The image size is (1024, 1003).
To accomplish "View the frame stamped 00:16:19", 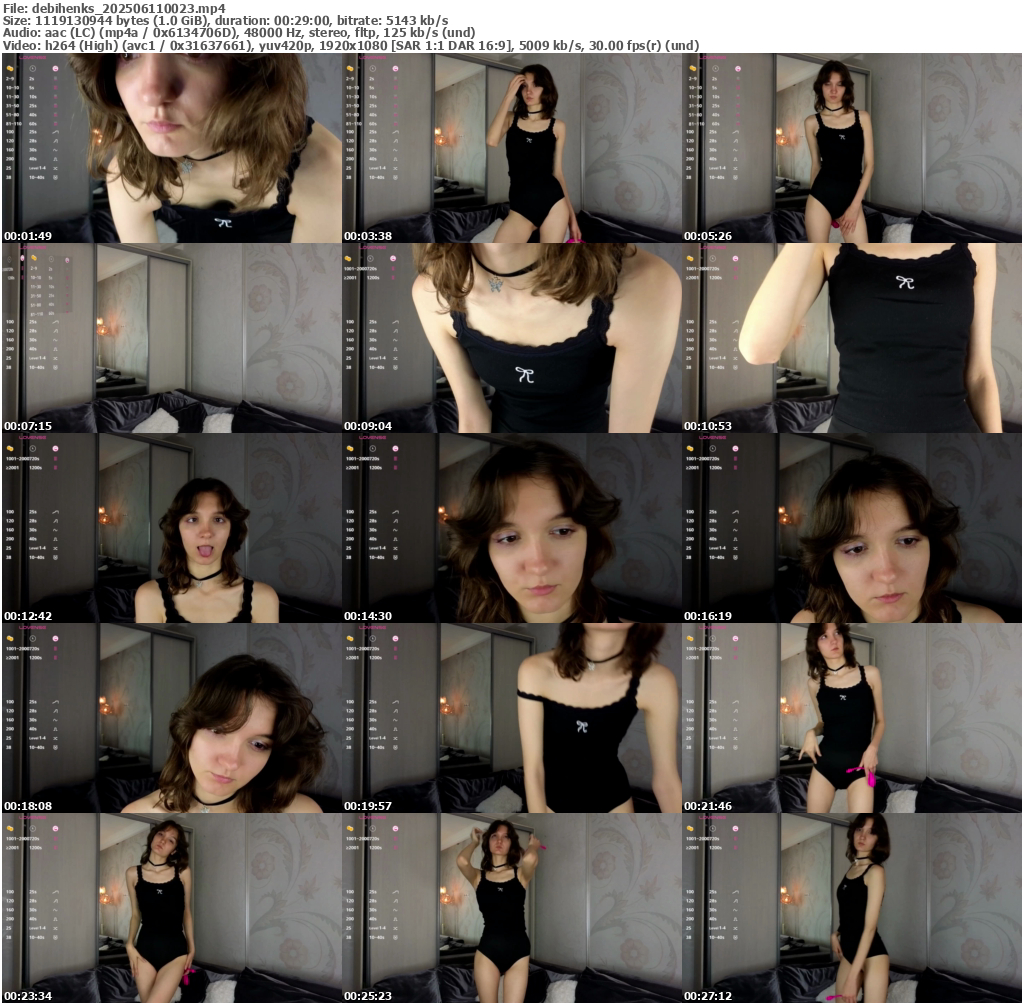I will click(x=852, y=528).
